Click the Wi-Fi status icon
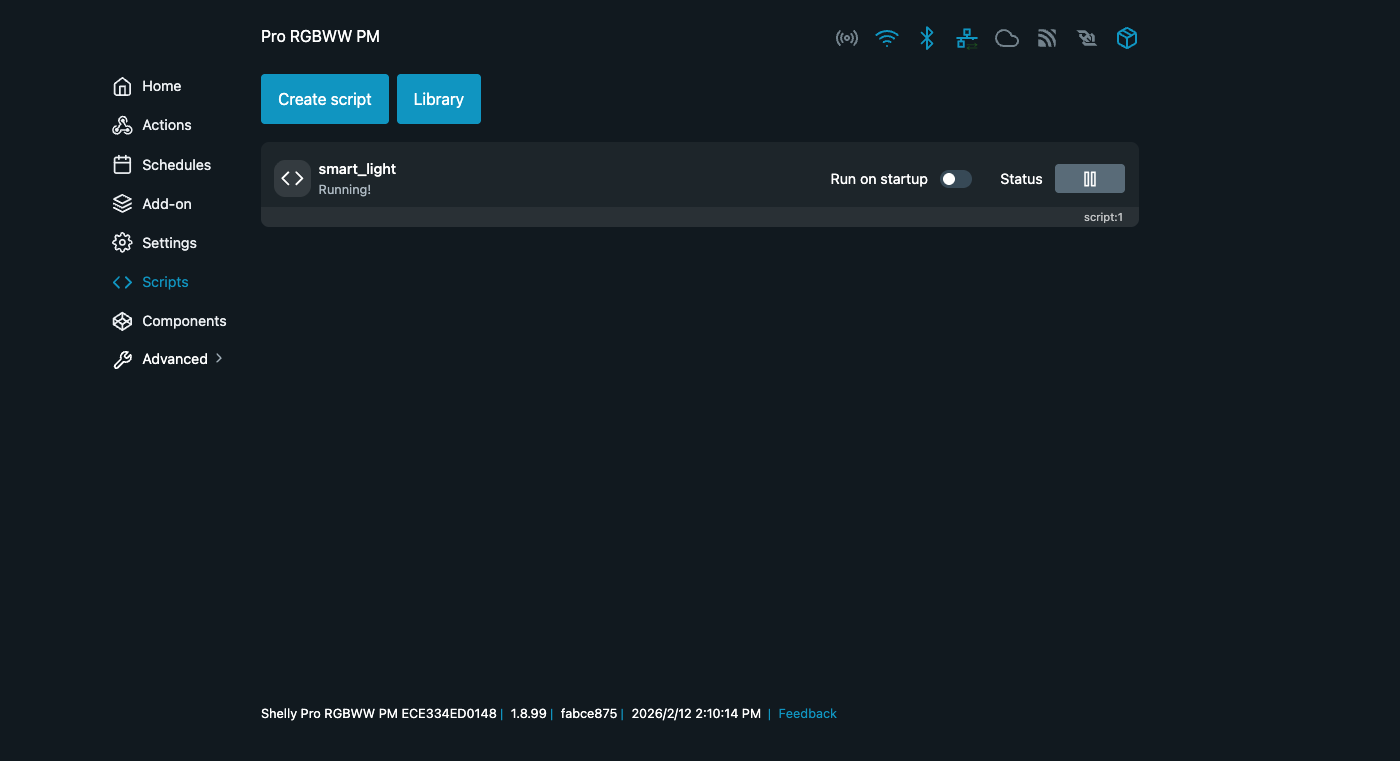Viewport: 1400px width, 761px height. point(886,39)
